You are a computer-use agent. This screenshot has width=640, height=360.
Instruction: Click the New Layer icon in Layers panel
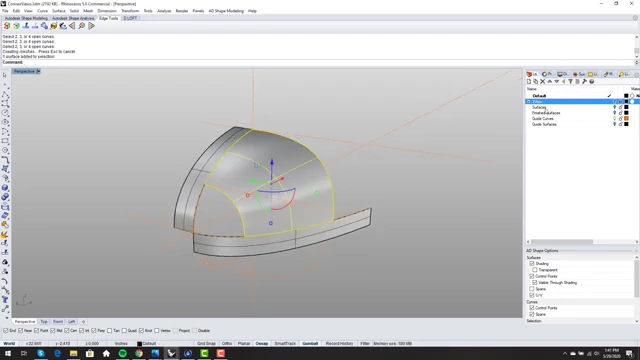pos(529,82)
